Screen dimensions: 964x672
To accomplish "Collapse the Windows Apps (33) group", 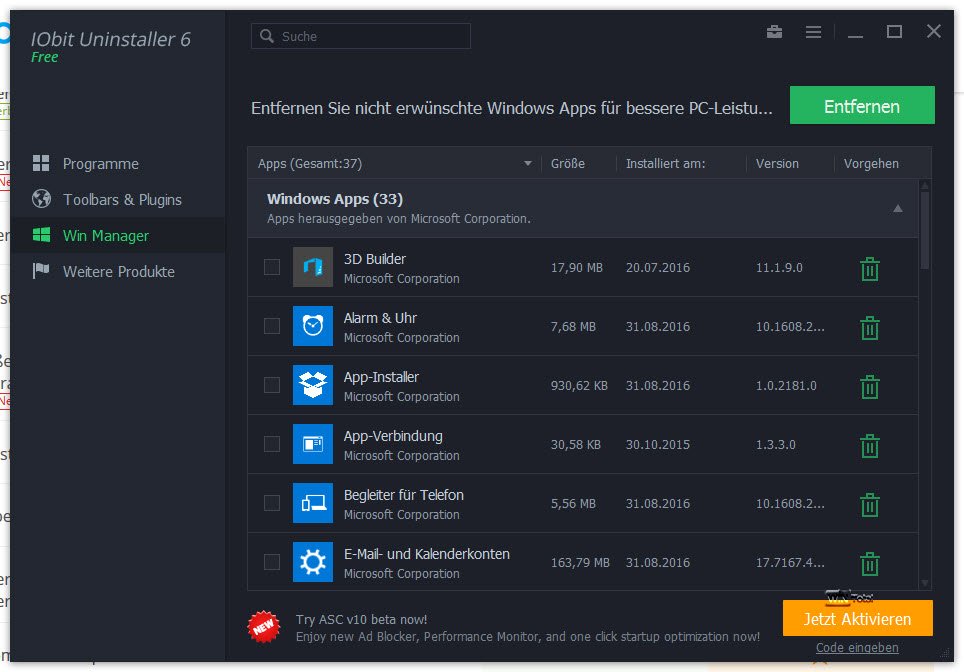I will [897, 208].
